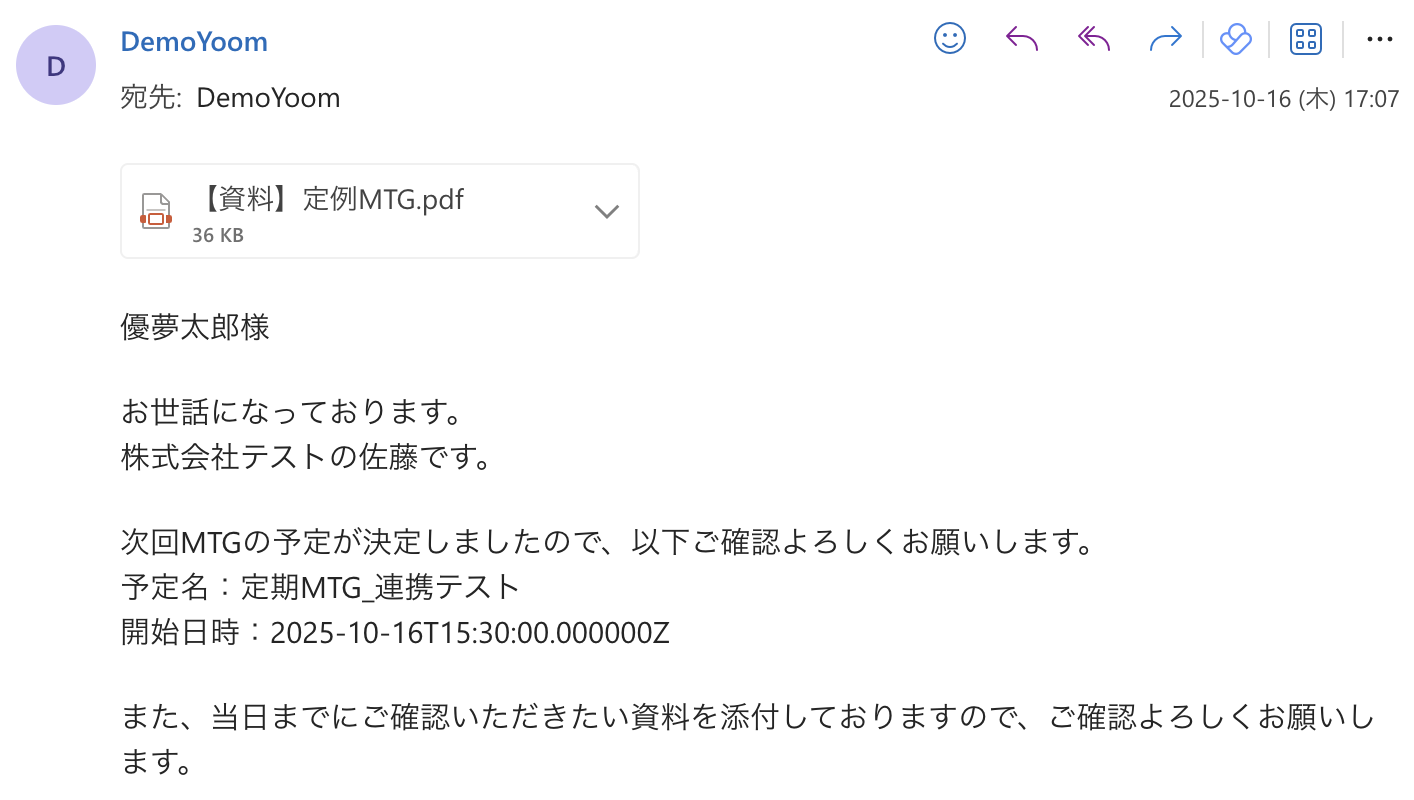This screenshot has width=1414, height=800.
Task: Click the 2025-10-16 17:07 timestamp
Action: 1283,99
